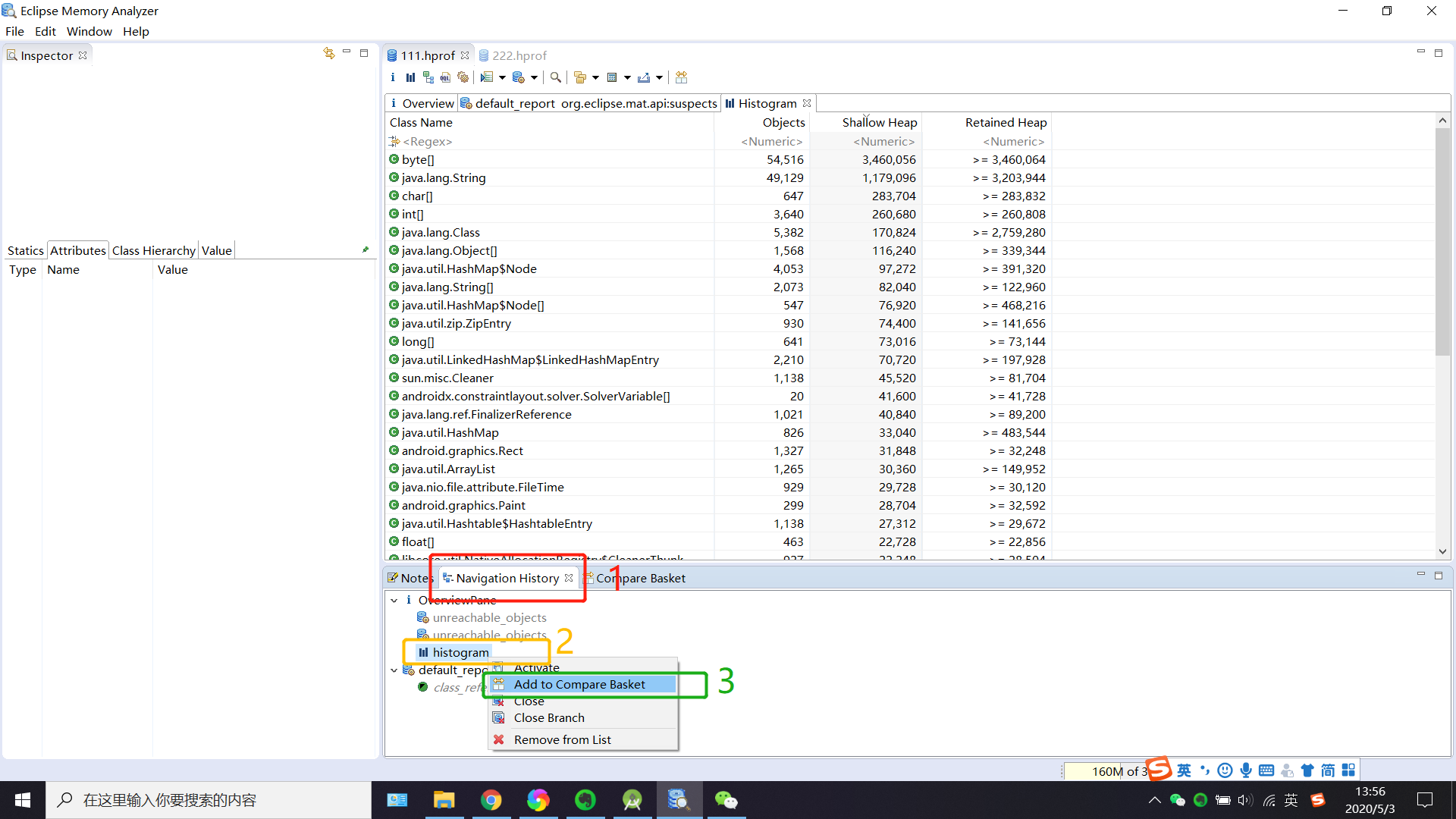Choose Remove from List option

[x=562, y=739]
